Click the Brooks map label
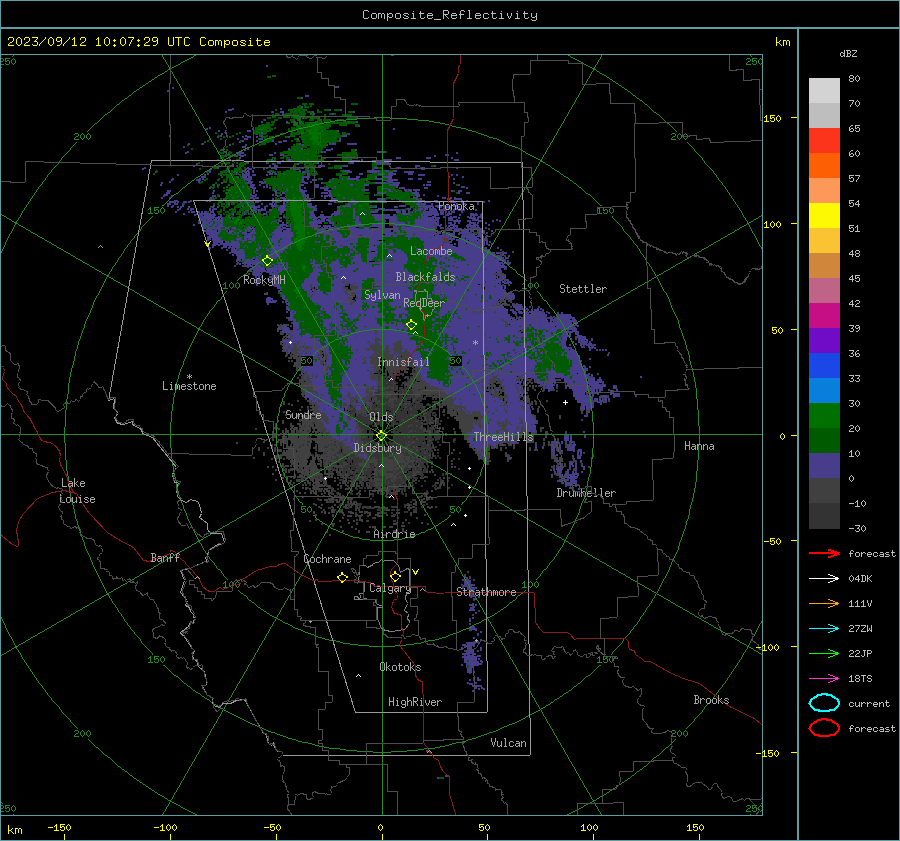The image size is (900, 841). tap(711, 700)
